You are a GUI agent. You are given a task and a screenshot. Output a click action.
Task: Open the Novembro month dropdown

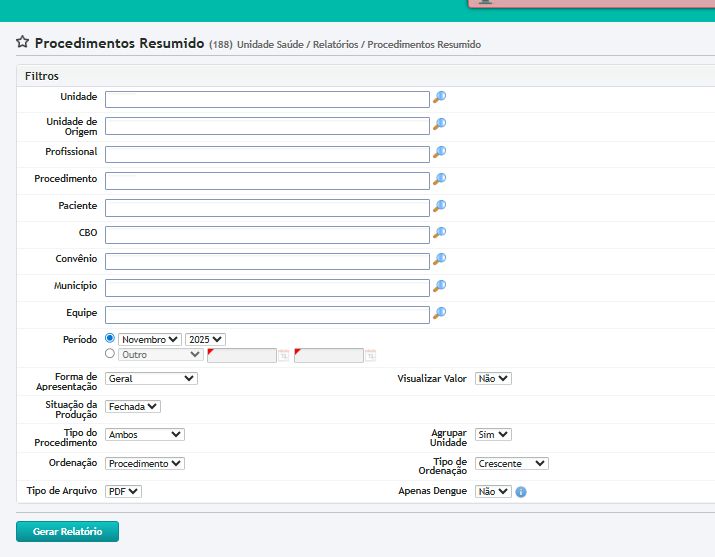(150, 340)
